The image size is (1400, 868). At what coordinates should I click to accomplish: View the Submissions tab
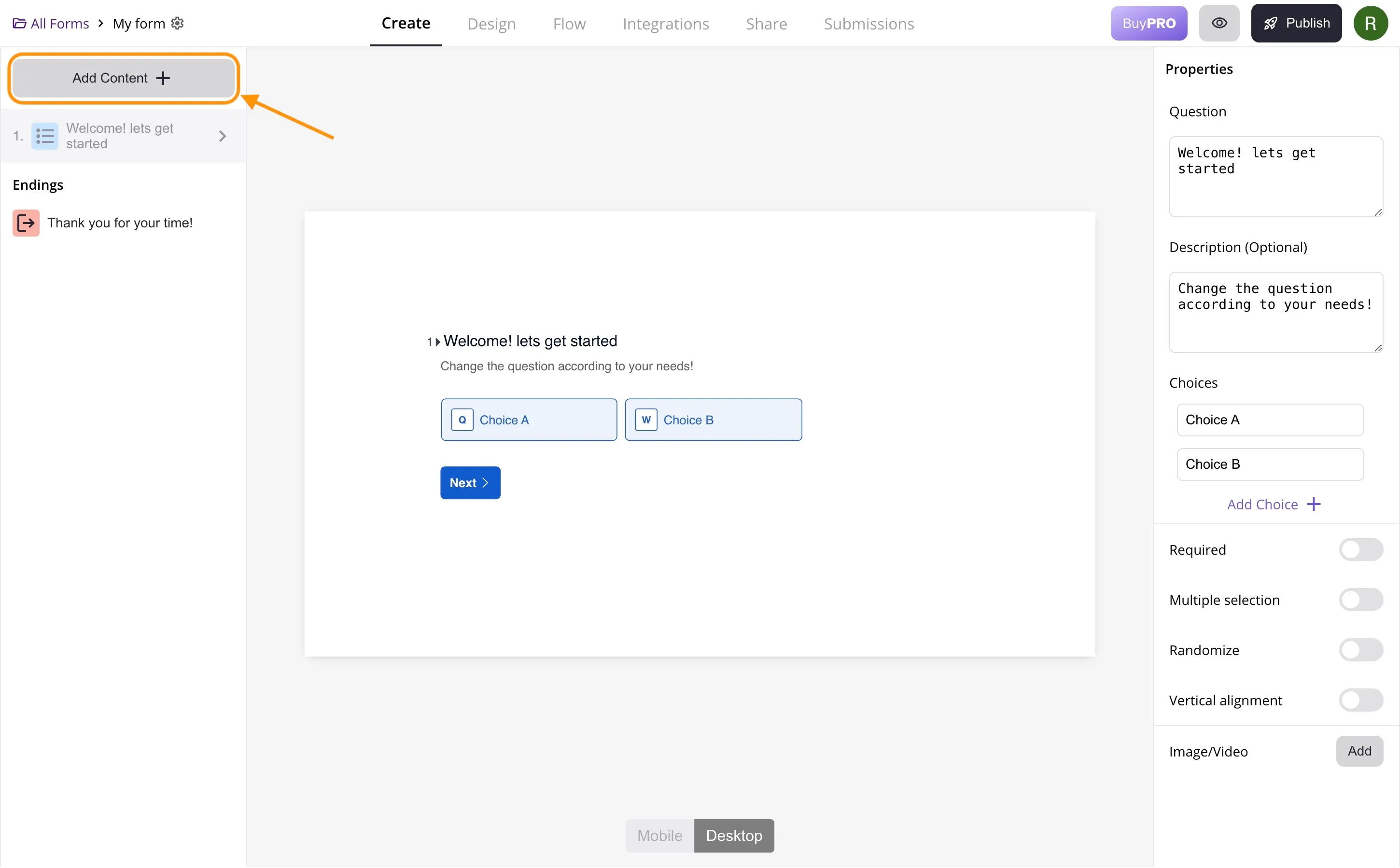pos(868,24)
